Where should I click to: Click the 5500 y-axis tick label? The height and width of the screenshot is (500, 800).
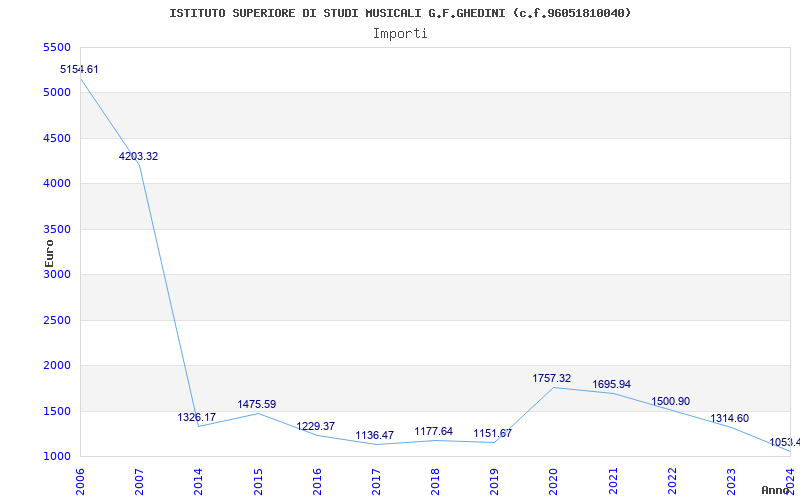(x=57, y=47)
